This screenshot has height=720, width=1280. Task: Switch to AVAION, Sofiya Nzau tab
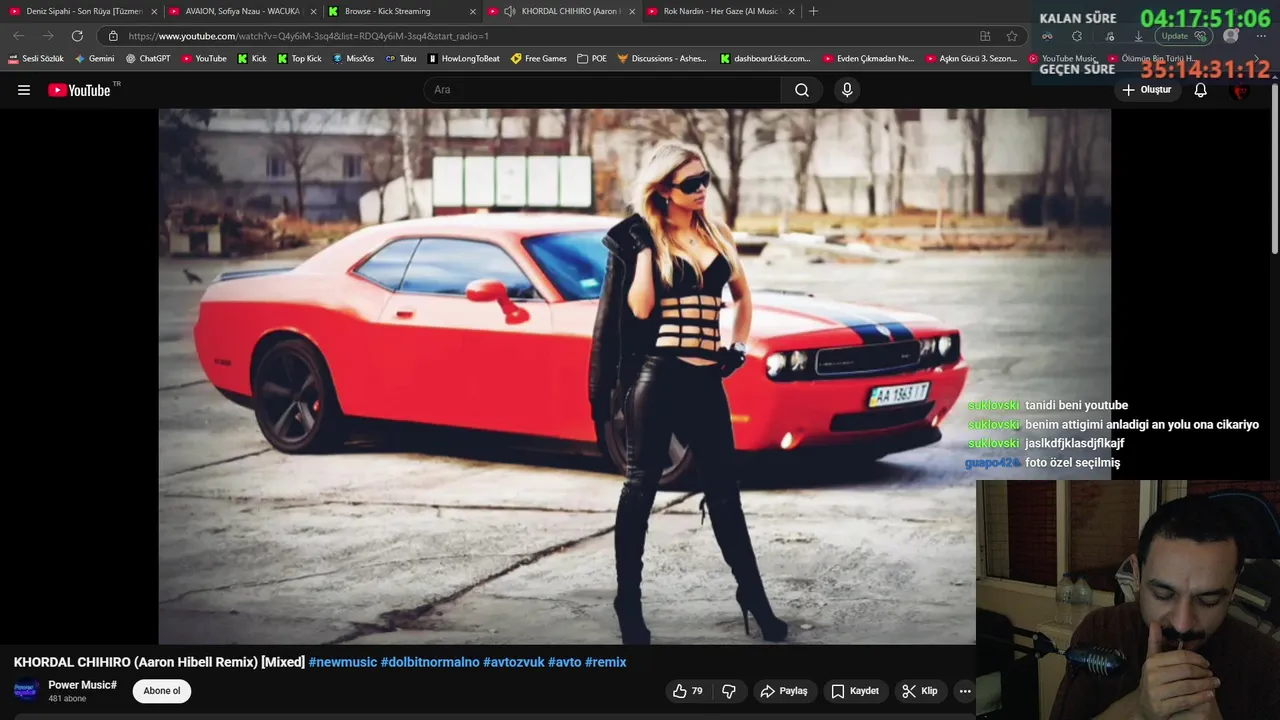(242, 11)
